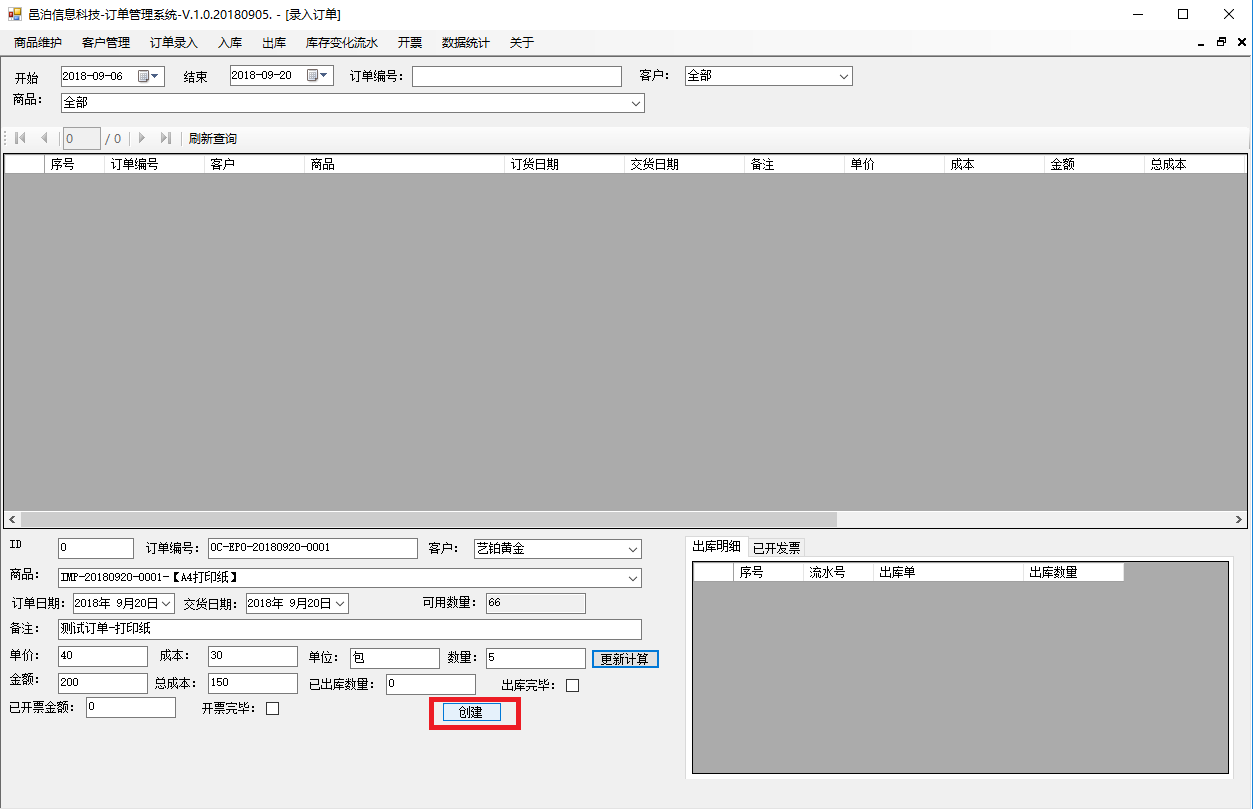Open start date calendar picker icon
The image size is (1253, 809).
click(x=148, y=76)
